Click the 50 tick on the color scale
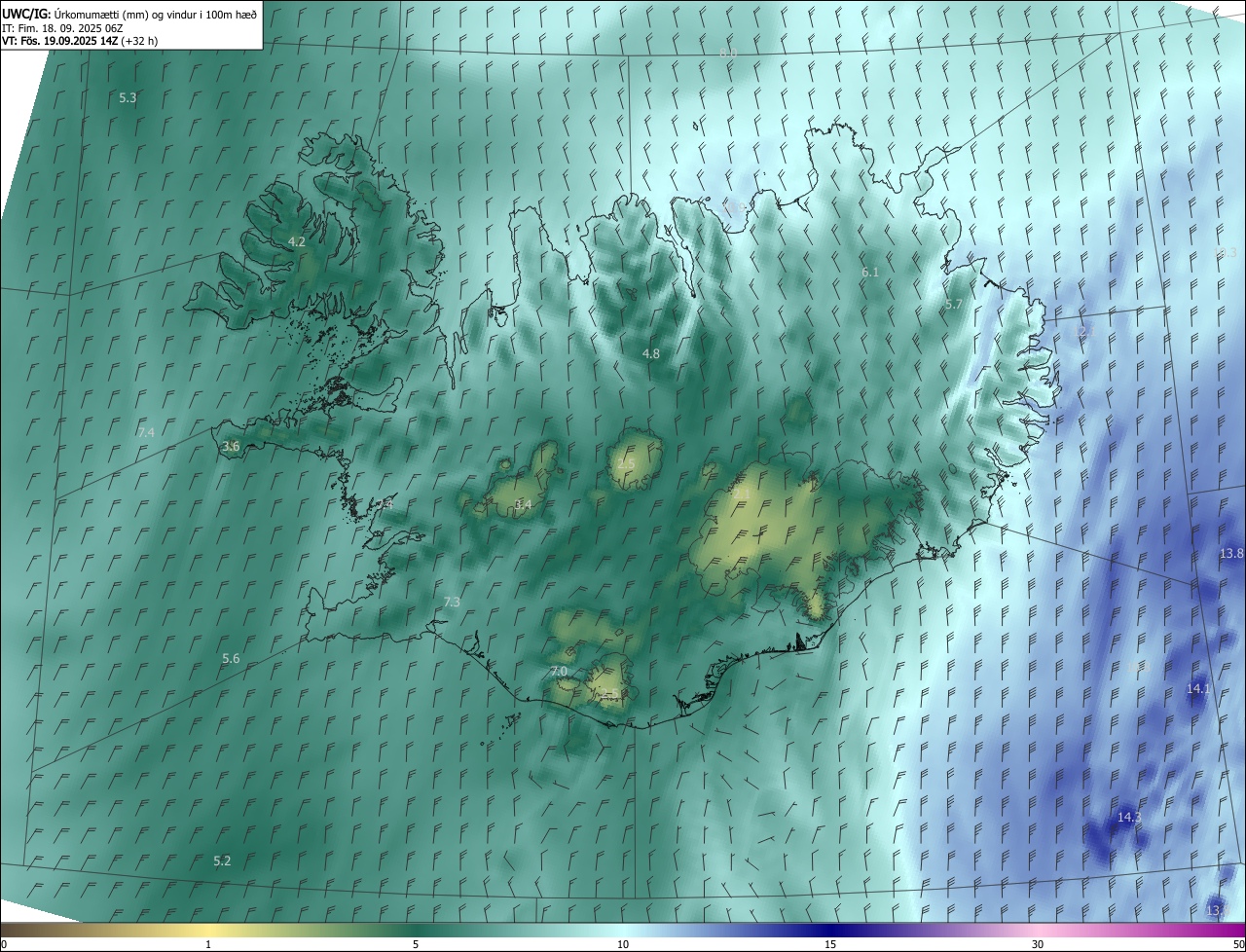Image resolution: width=1246 pixels, height=952 pixels. click(x=1239, y=945)
